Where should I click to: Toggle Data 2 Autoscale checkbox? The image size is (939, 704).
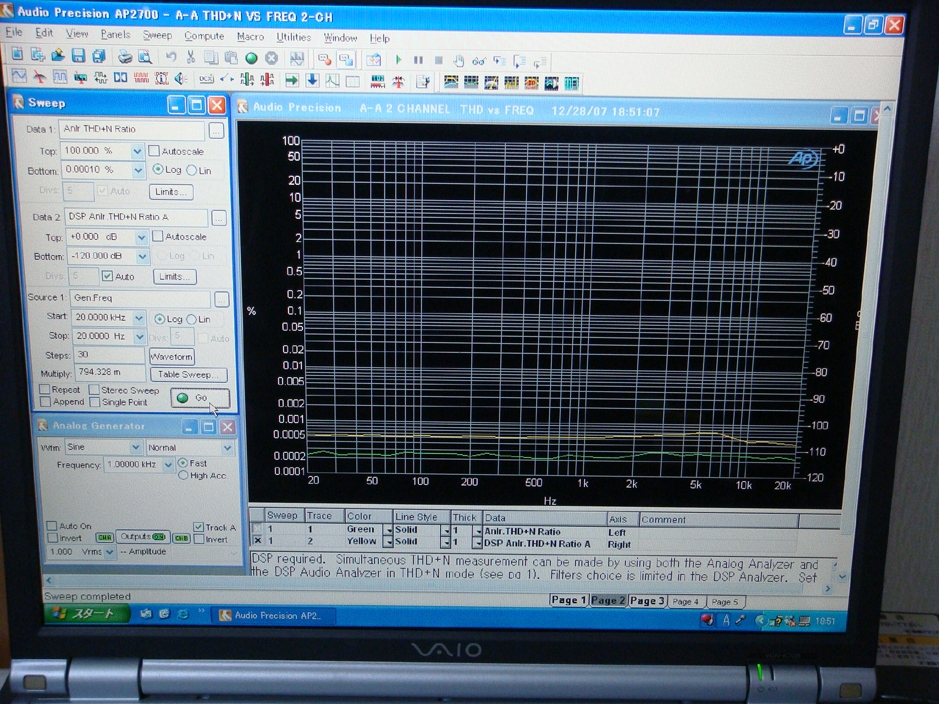(x=157, y=236)
